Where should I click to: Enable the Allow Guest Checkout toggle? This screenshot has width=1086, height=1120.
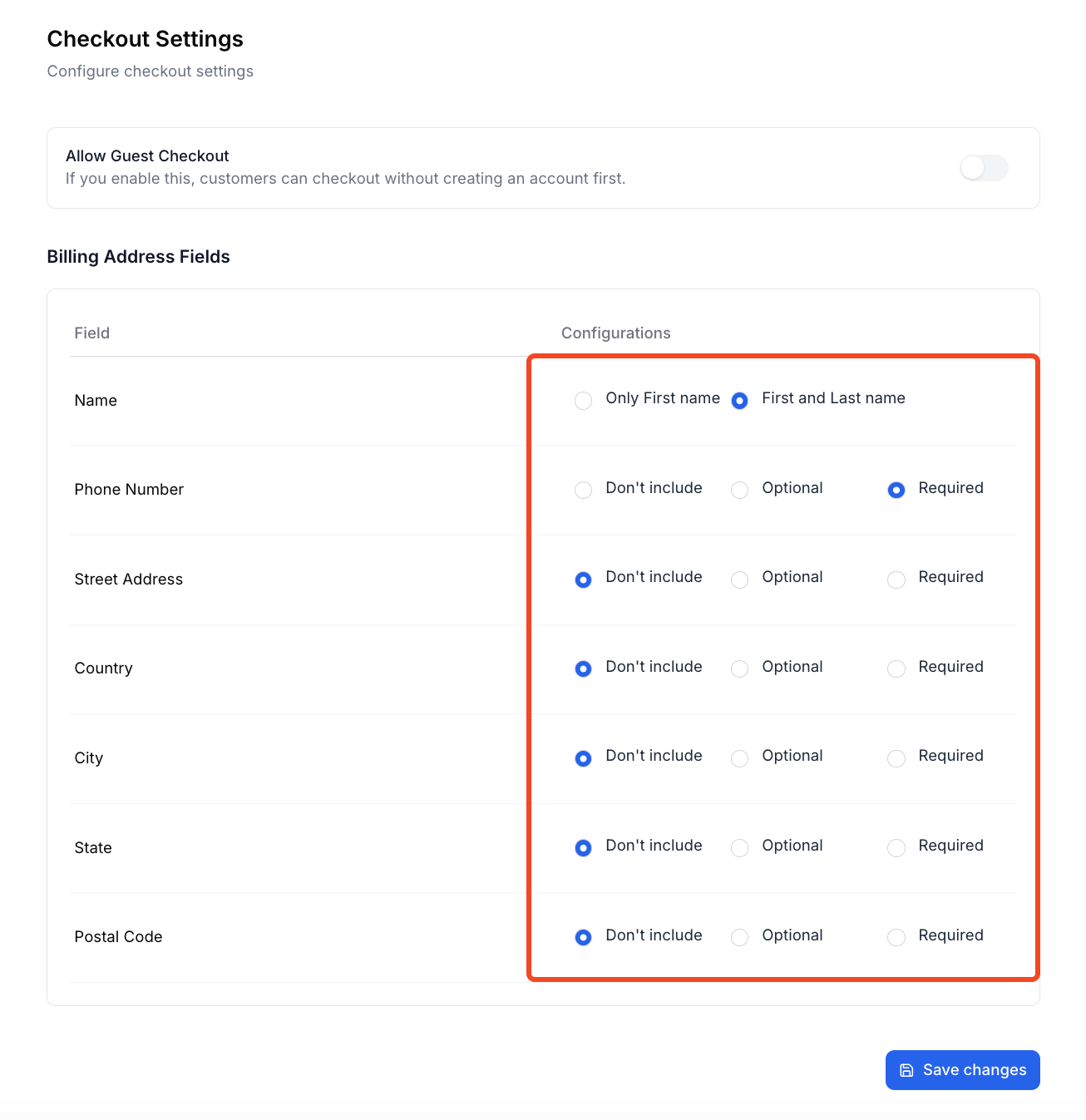[983, 168]
